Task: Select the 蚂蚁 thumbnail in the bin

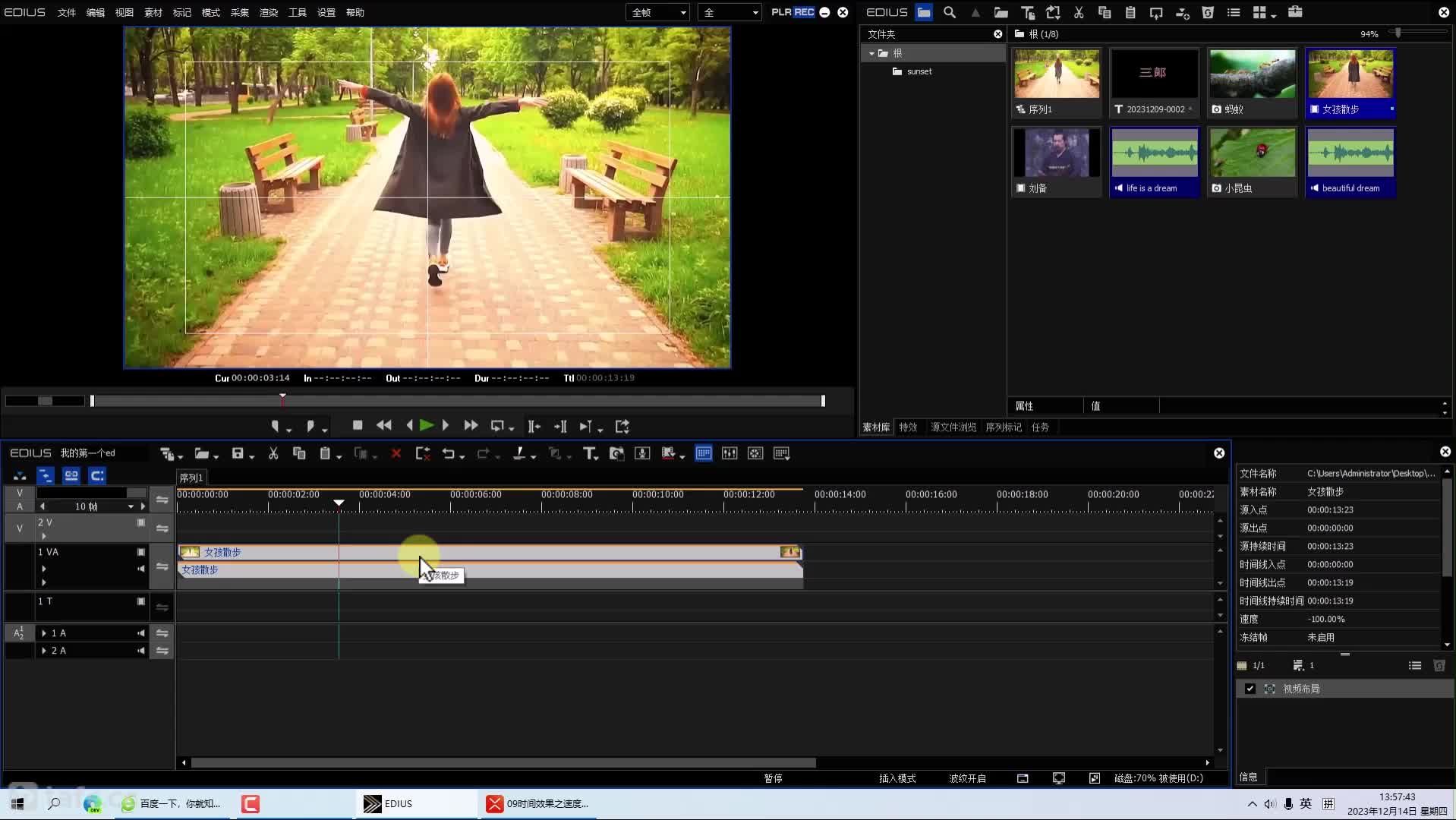Action: 1253,83
